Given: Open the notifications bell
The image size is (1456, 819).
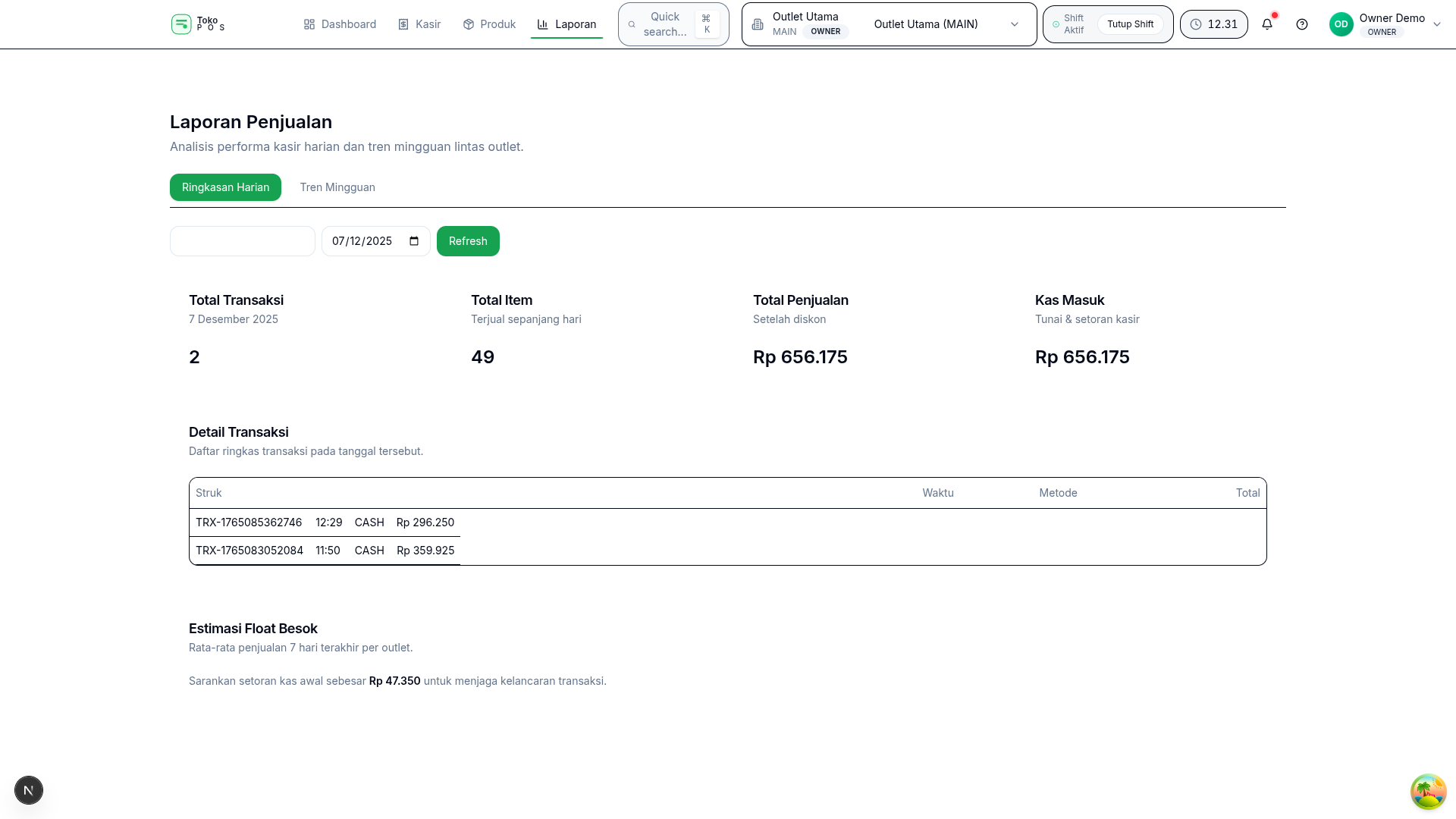Looking at the screenshot, I should (x=1267, y=24).
